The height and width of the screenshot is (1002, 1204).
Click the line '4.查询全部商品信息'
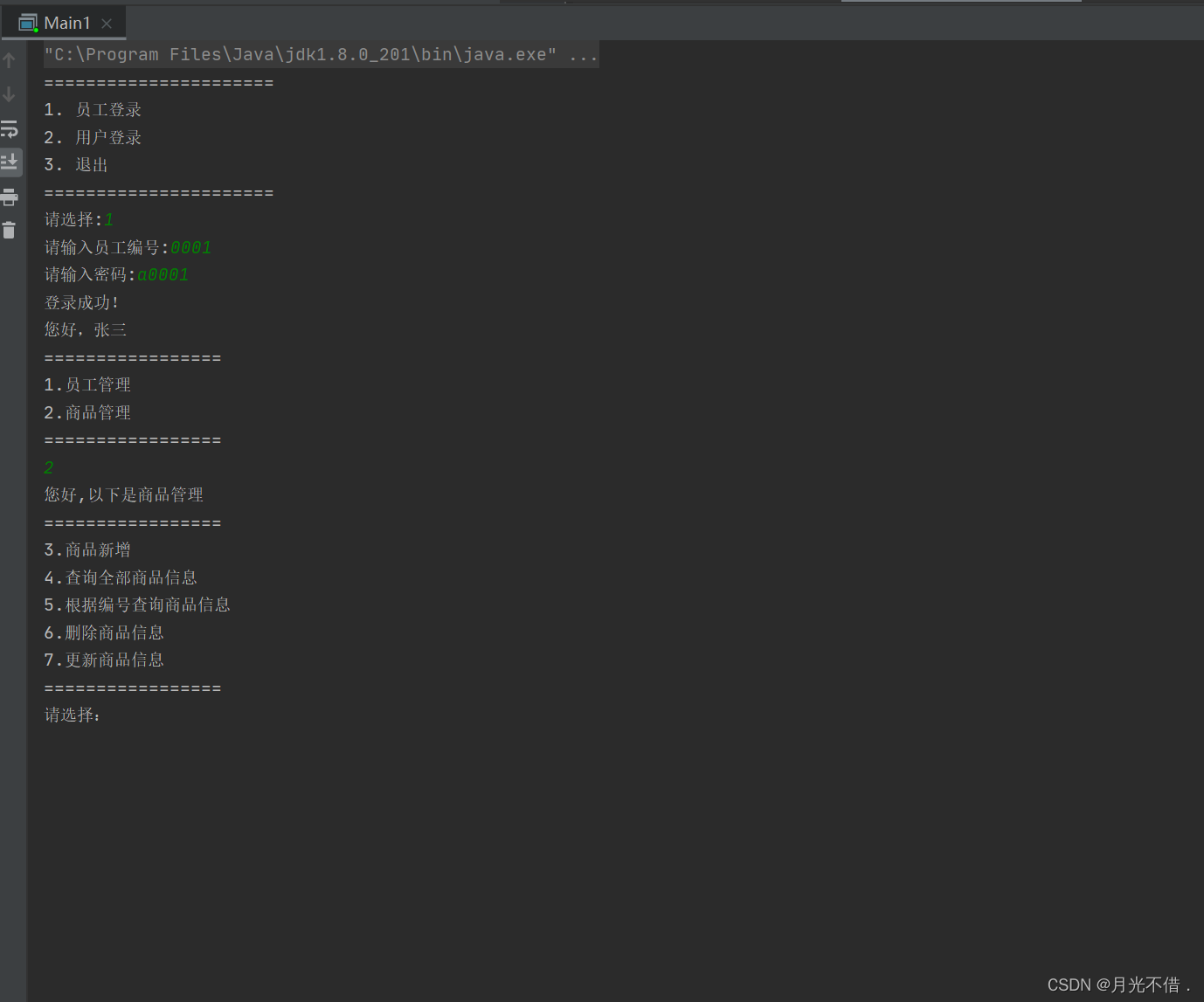[x=121, y=578]
